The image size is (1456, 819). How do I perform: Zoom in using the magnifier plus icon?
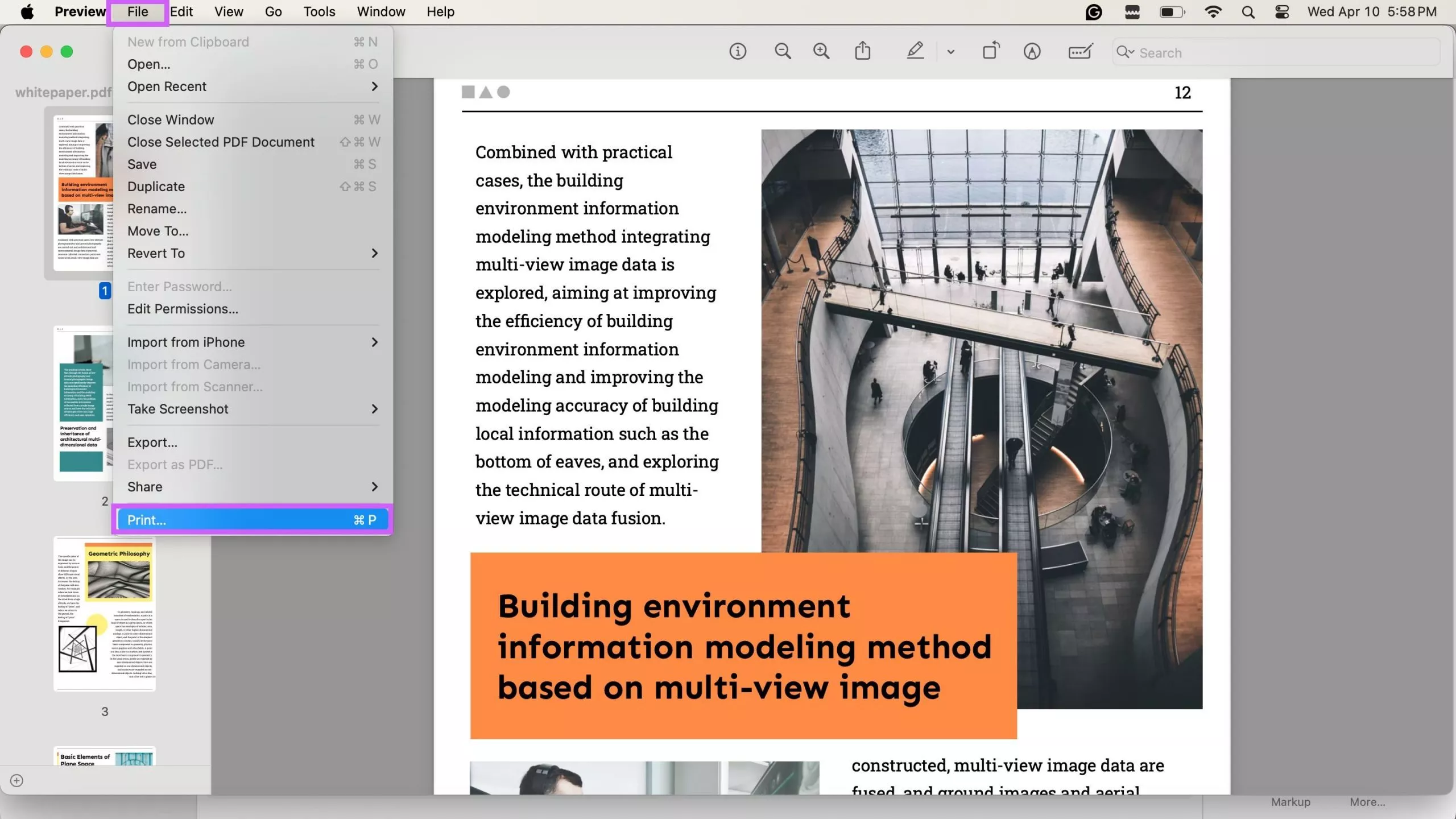[821, 51]
